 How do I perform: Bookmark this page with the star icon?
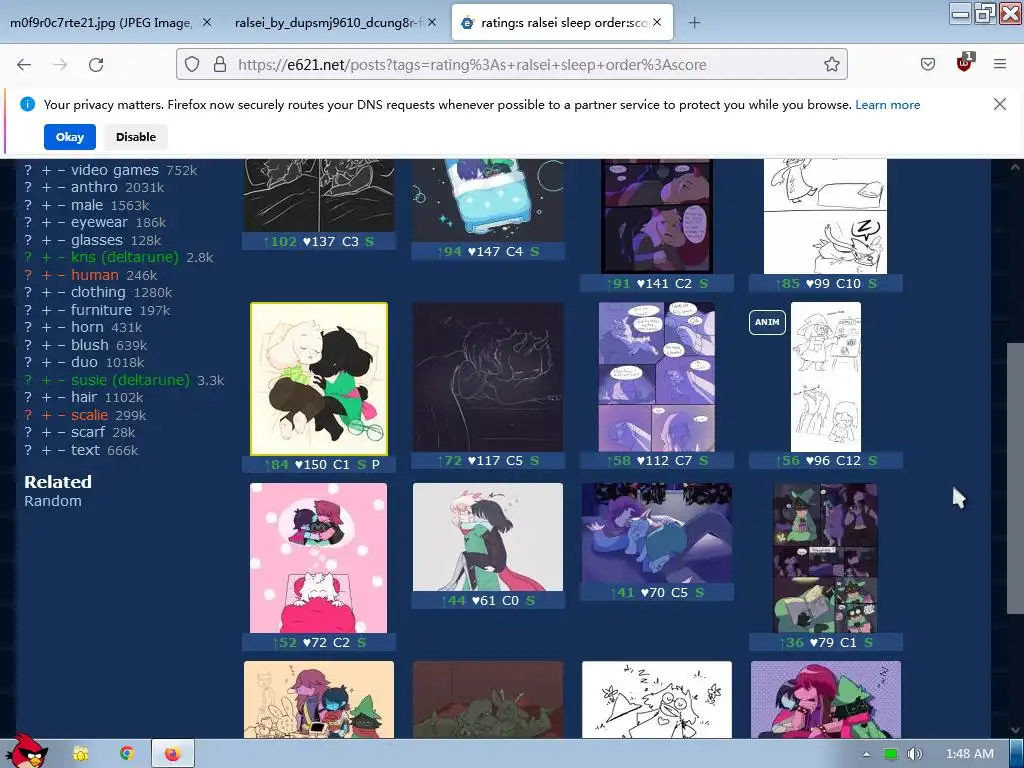coord(831,64)
